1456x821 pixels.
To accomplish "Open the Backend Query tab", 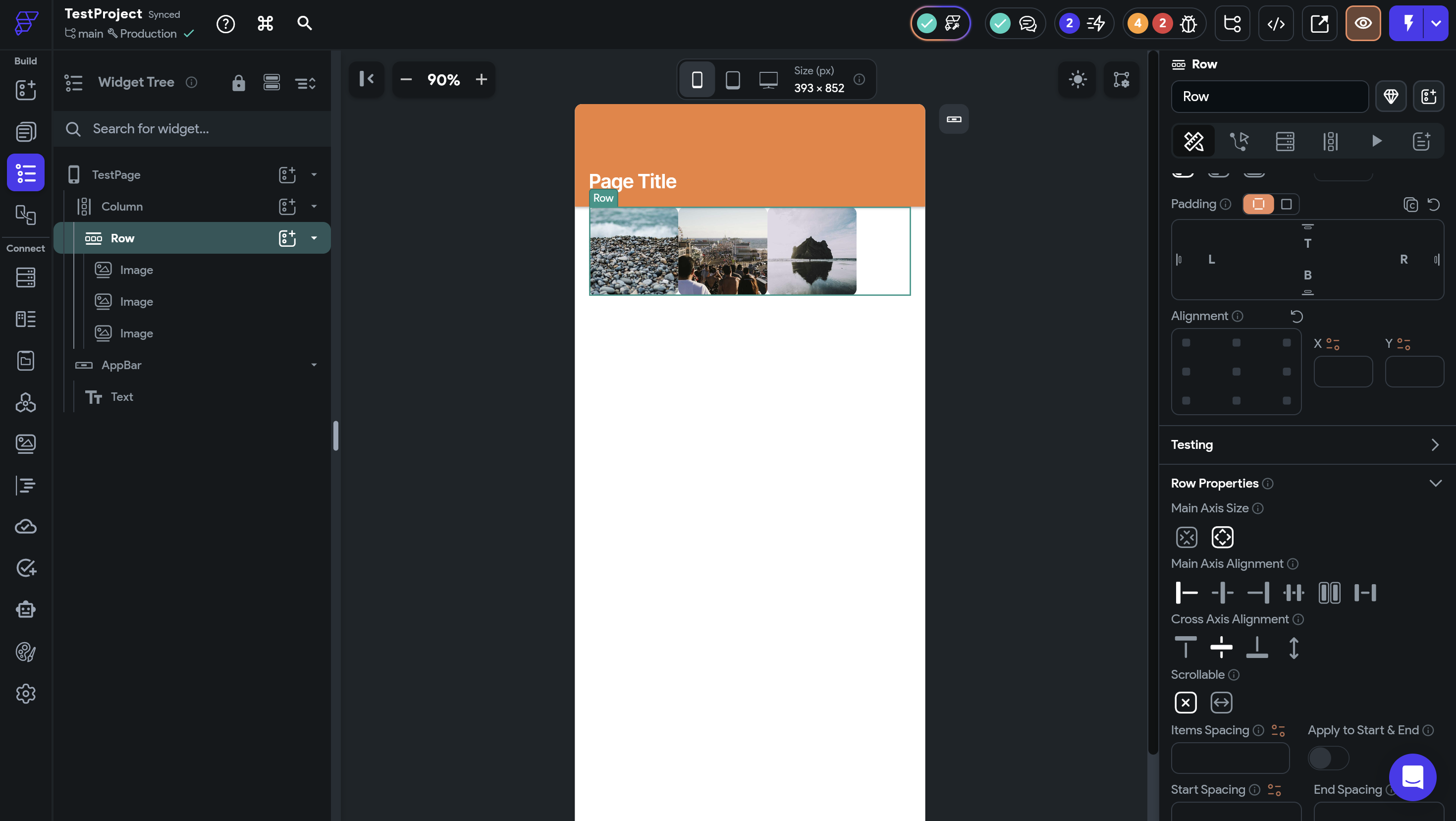I will click(x=1284, y=141).
